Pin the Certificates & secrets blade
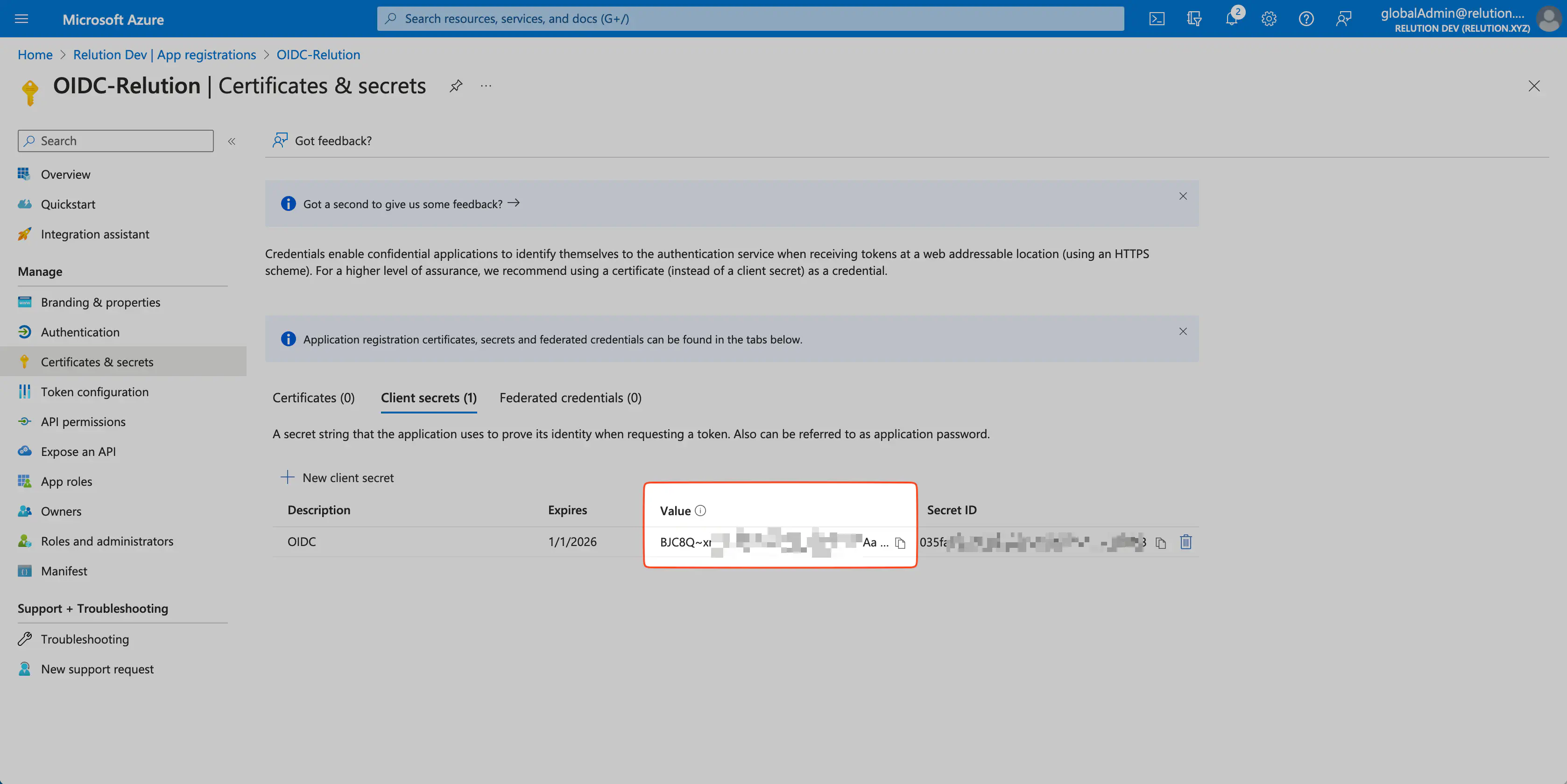 [x=456, y=86]
